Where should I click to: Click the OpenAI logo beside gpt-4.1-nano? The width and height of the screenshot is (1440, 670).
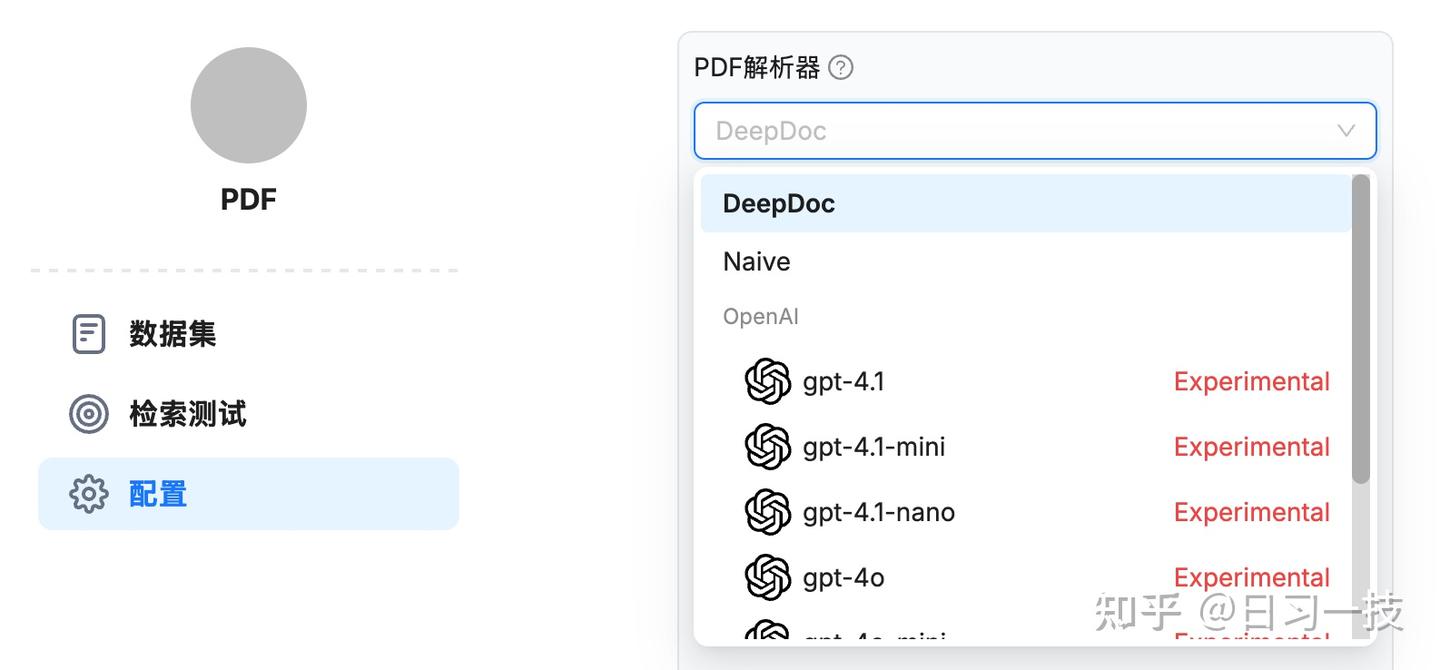coord(768,511)
